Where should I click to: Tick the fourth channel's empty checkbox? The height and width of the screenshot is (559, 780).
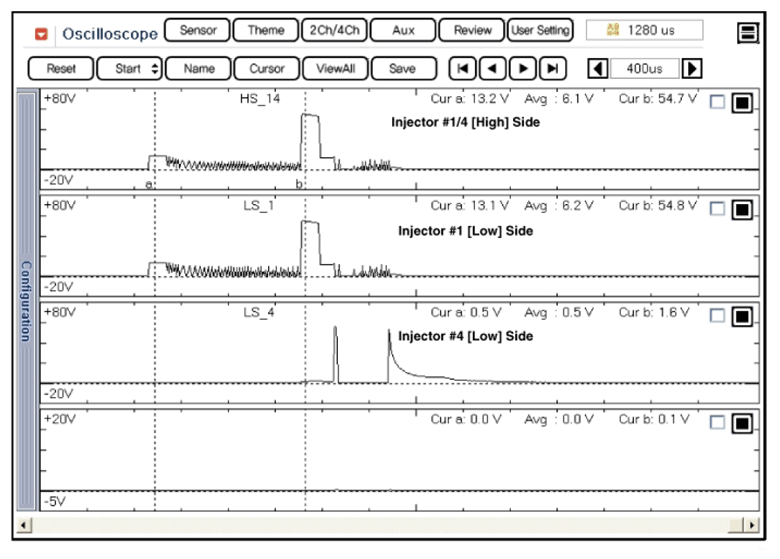pyautogui.click(x=716, y=423)
